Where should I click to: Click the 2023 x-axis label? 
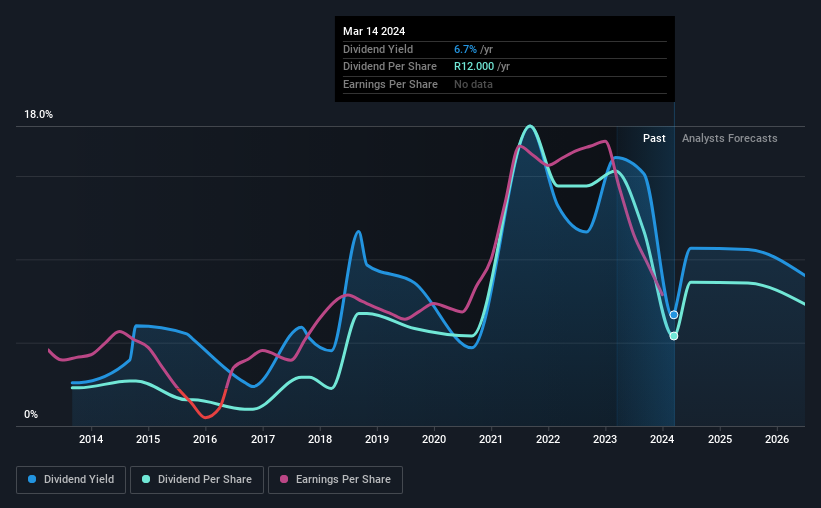(605, 439)
